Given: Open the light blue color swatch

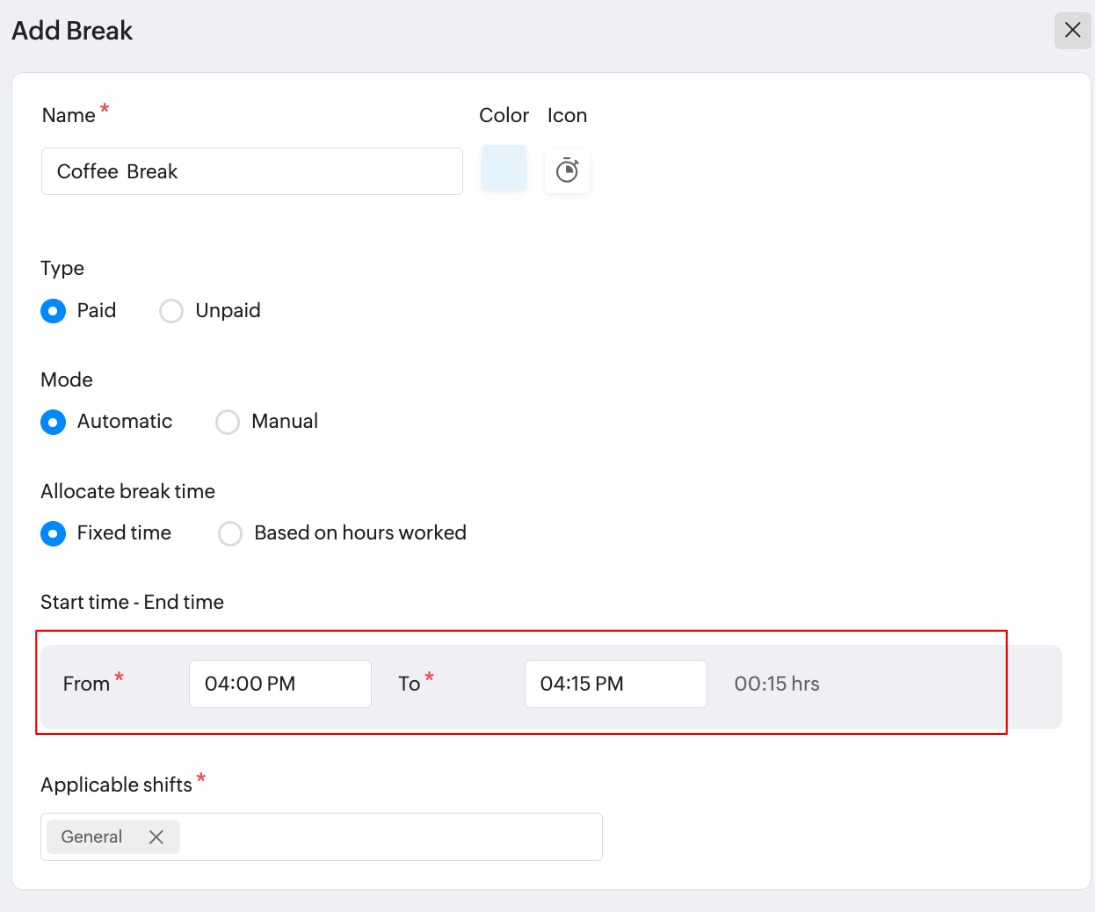Looking at the screenshot, I should click(x=504, y=168).
